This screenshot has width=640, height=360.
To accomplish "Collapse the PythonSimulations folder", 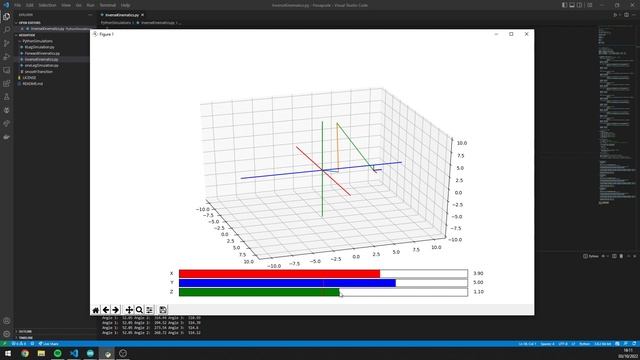I will coord(37,41).
